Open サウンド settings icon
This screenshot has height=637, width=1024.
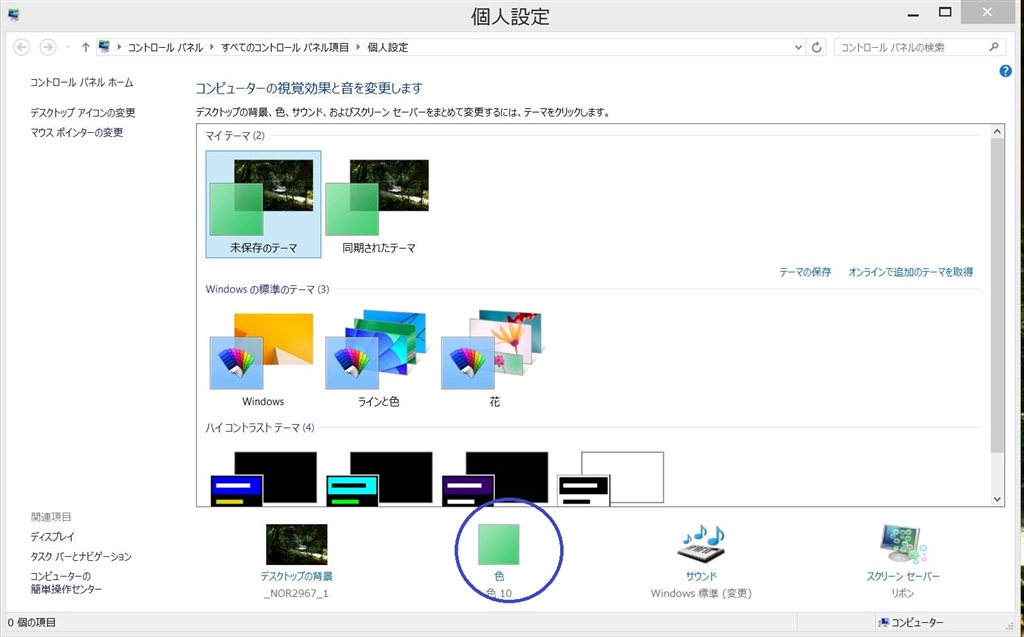coord(701,544)
